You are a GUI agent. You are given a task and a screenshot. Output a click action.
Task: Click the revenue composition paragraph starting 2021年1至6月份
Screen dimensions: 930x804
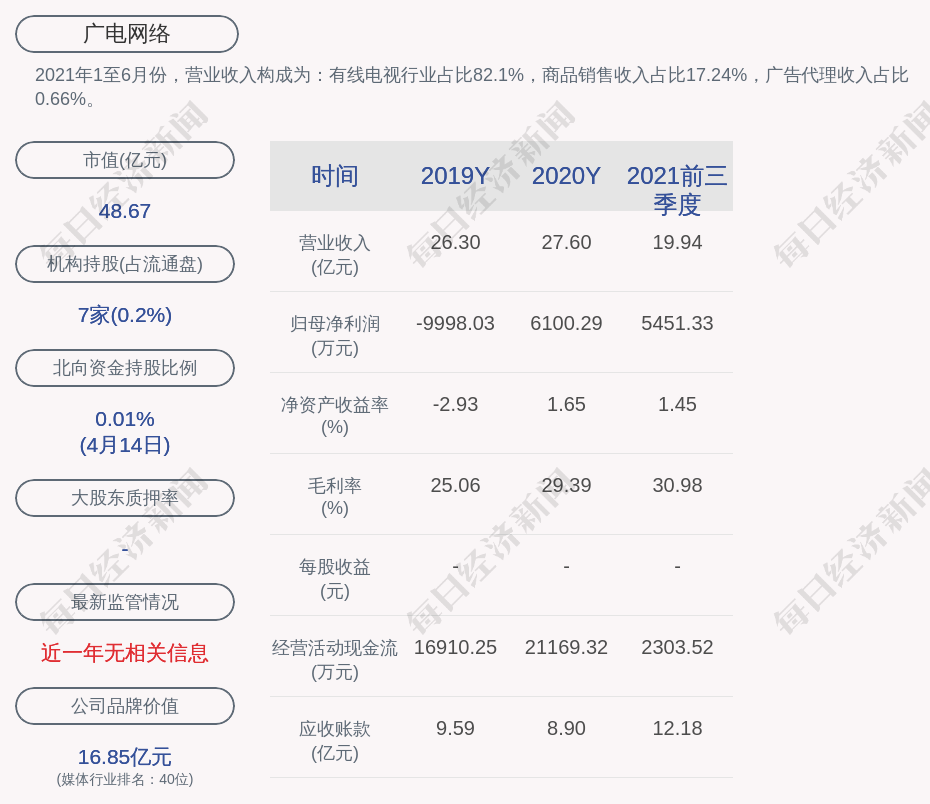pyautogui.click(x=472, y=87)
